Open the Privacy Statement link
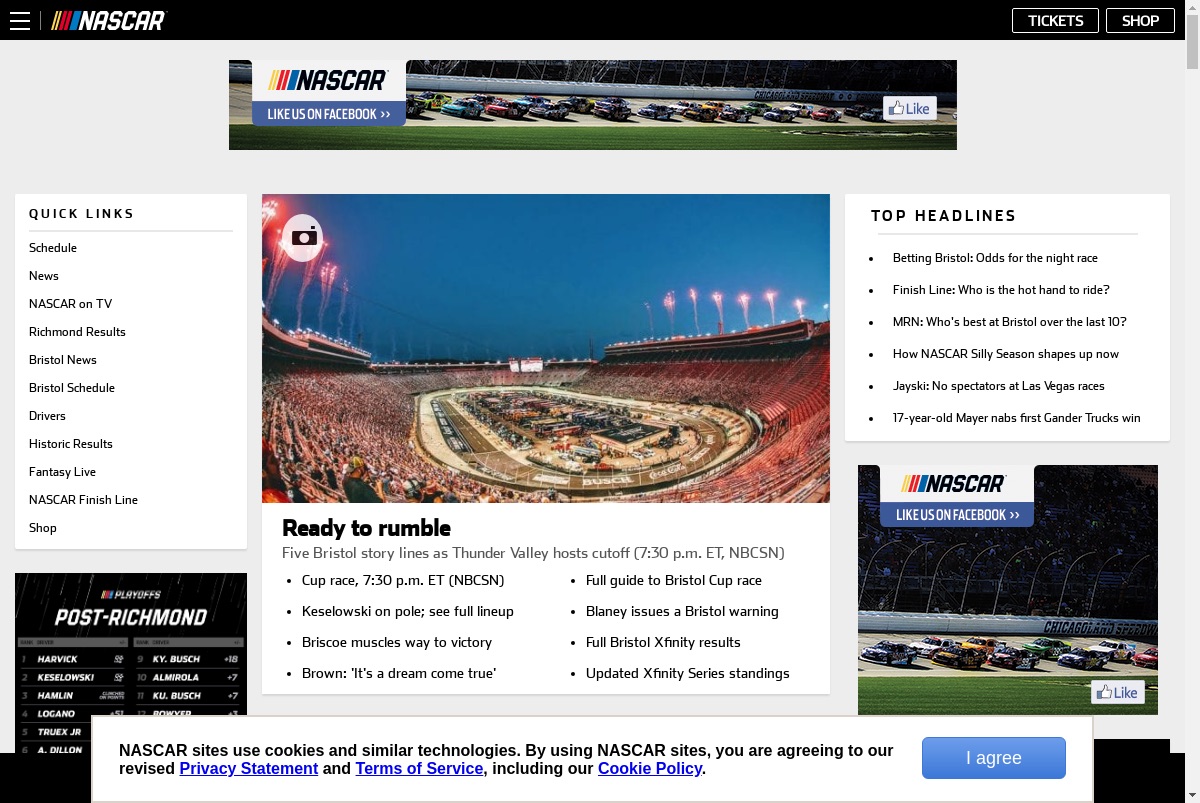 click(x=249, y=768)
